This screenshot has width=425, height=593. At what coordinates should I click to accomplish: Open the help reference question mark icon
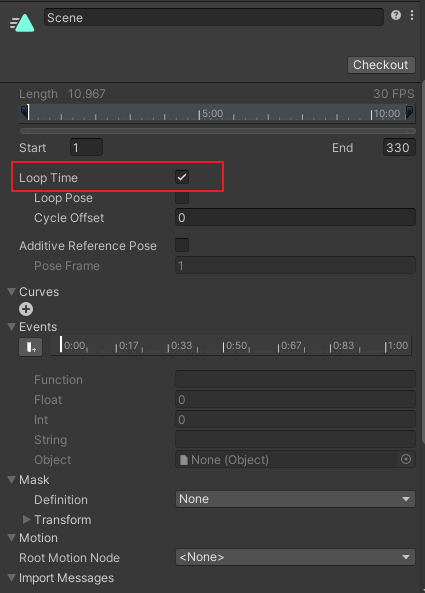(x=396, y=15)
